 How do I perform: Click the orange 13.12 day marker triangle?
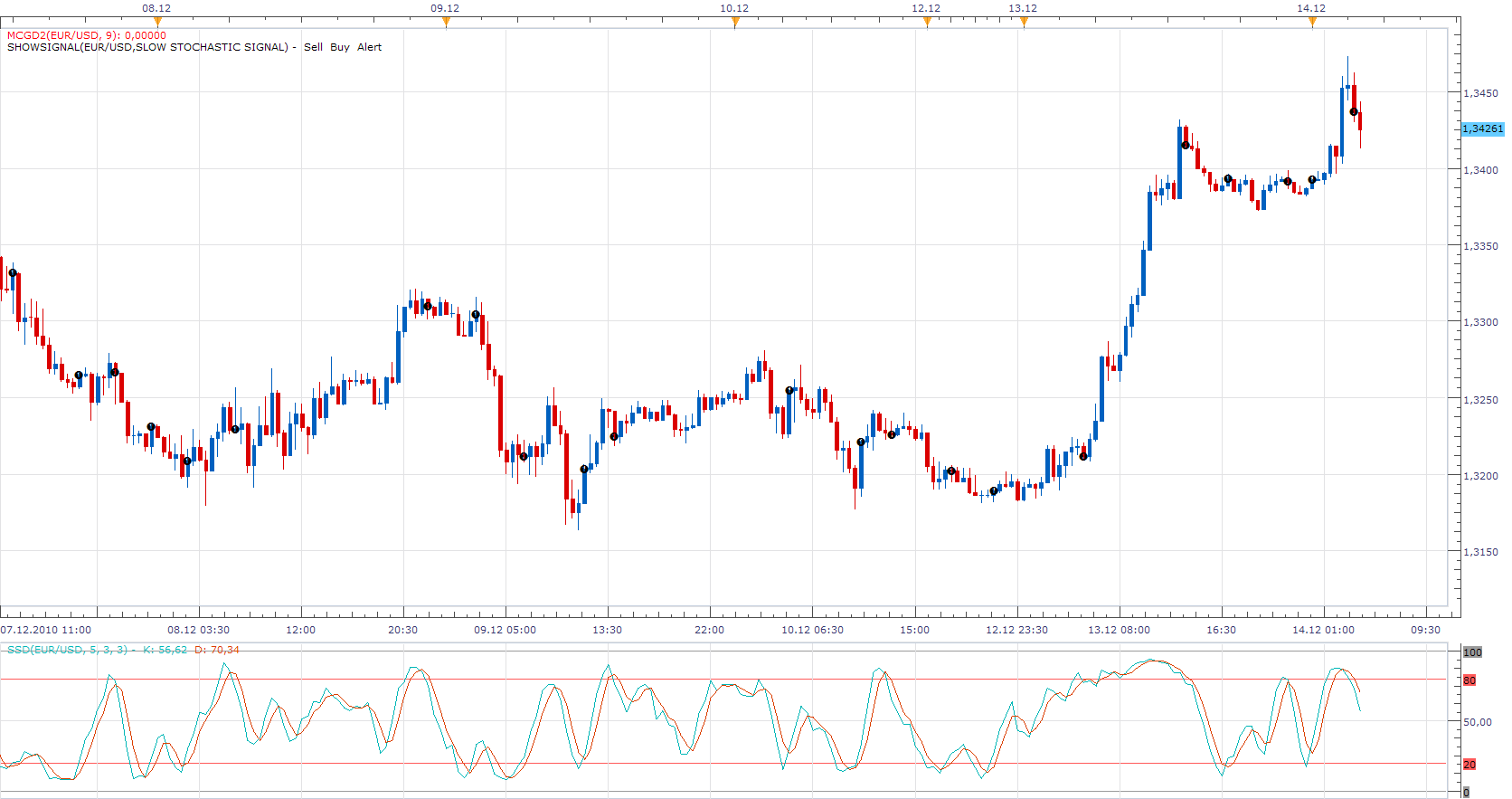pos(1024,23)
